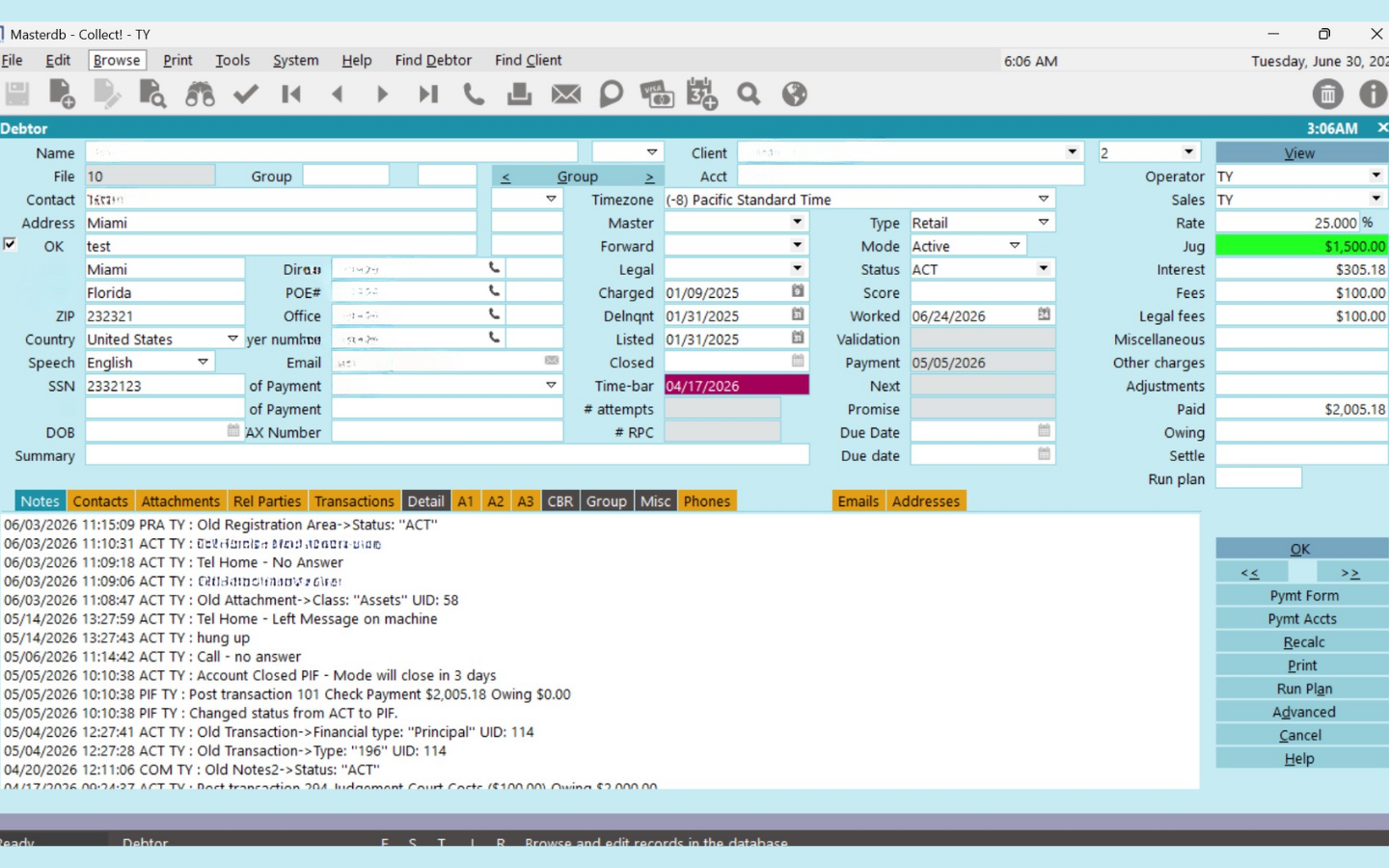This screenshot has width=1389, height=868.
Task: Open the calendar picker for DOB field
Action: 233,431
